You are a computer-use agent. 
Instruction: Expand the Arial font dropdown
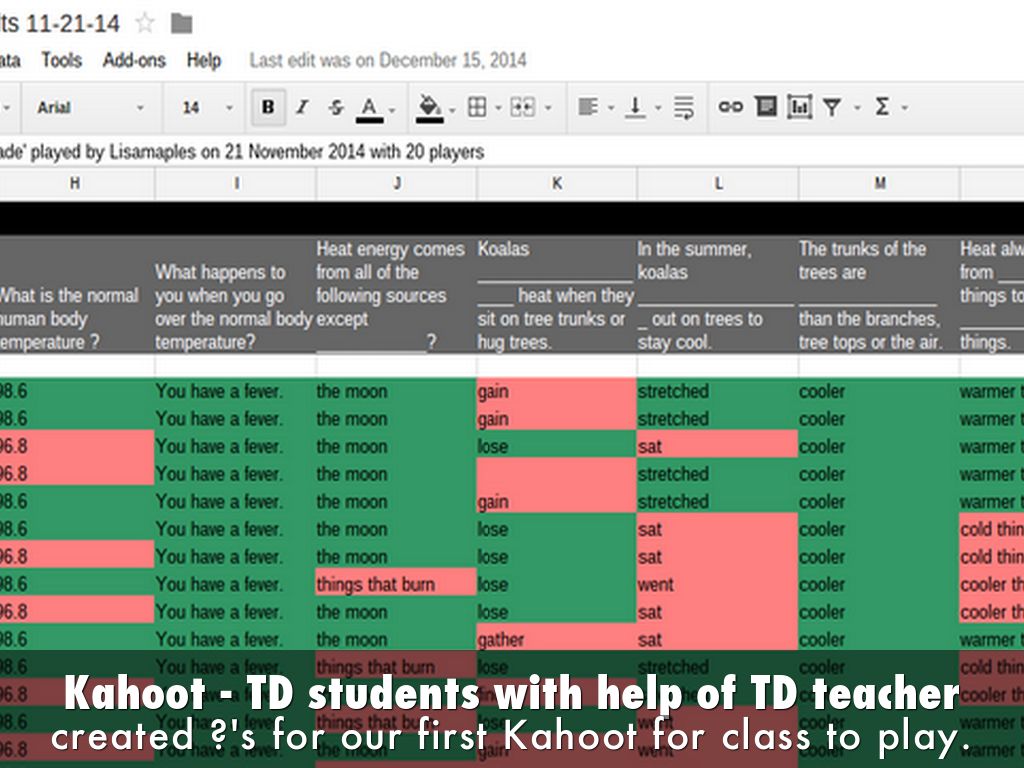pos(90,107)
